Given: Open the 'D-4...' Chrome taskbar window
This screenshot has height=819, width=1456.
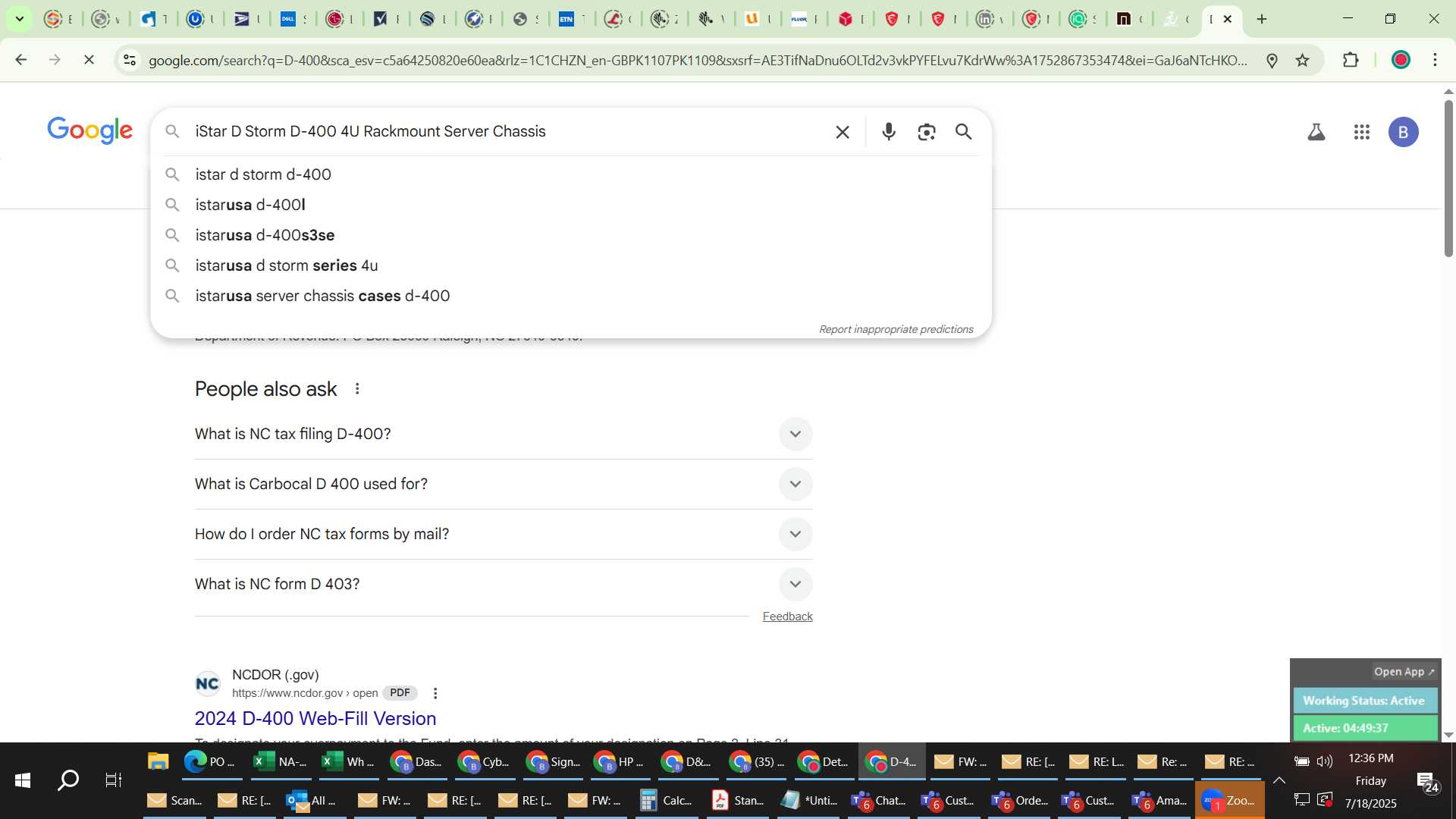Looking at the screenshot, I should pyautogui.click(x=892, y=761).
